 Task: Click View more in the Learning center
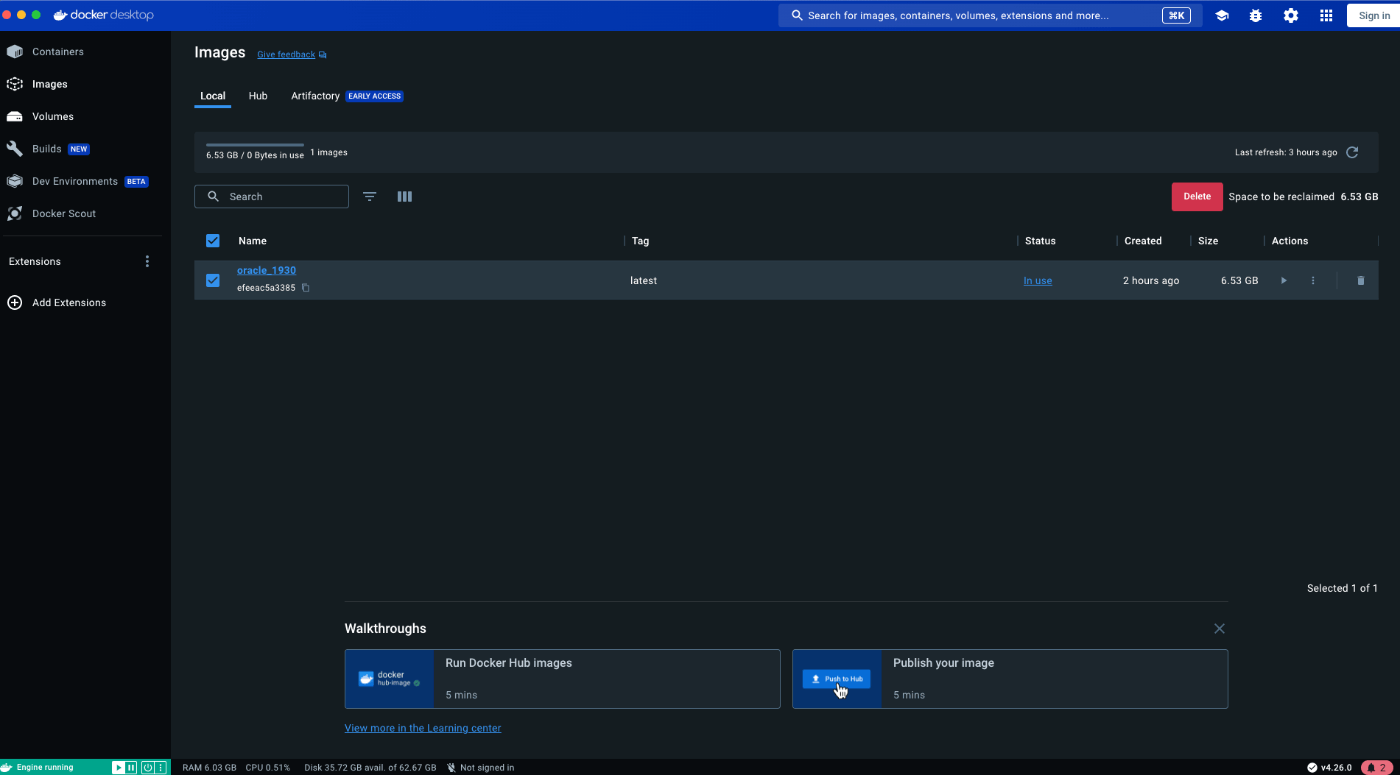pyautogui.click(x=423, y=728)
